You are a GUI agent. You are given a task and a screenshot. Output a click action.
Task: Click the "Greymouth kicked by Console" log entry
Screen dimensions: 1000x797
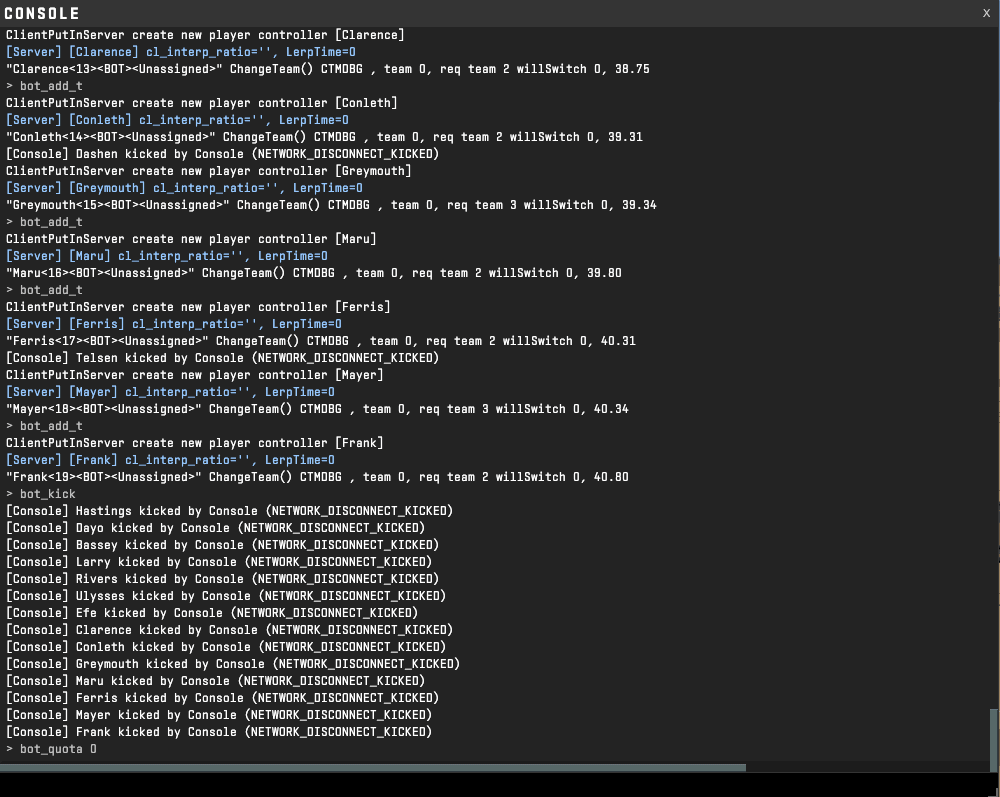pos(232,664)
